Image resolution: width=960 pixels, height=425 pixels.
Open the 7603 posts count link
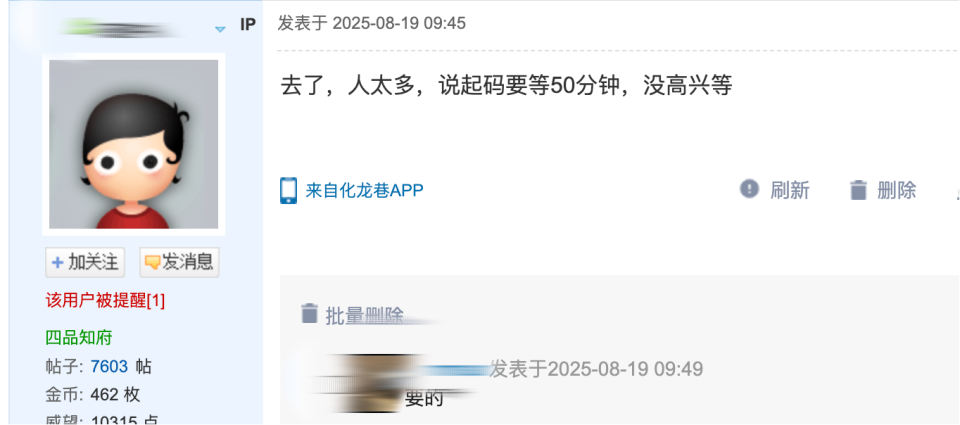pyautogui.click(x=109, y=367)
